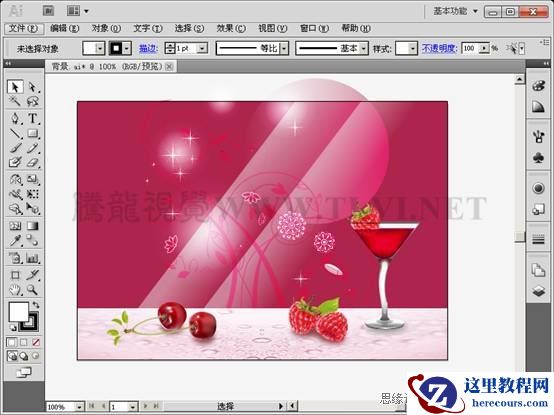Select the Lasso tool
Image resolution: width=554 pixels, height=415 pixels.
point(33,101)
